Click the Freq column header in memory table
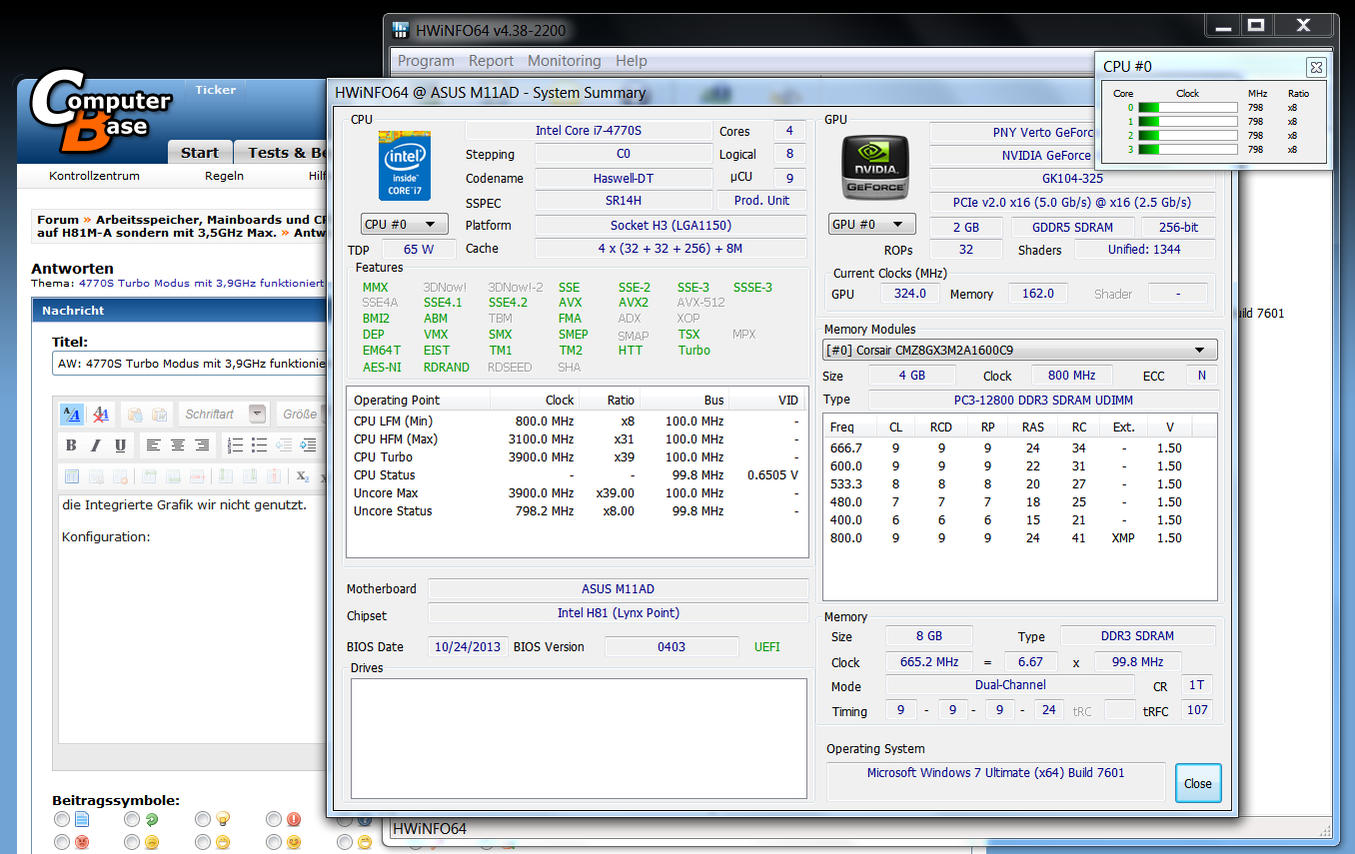1355x854 pixels. tap(851, 427)
